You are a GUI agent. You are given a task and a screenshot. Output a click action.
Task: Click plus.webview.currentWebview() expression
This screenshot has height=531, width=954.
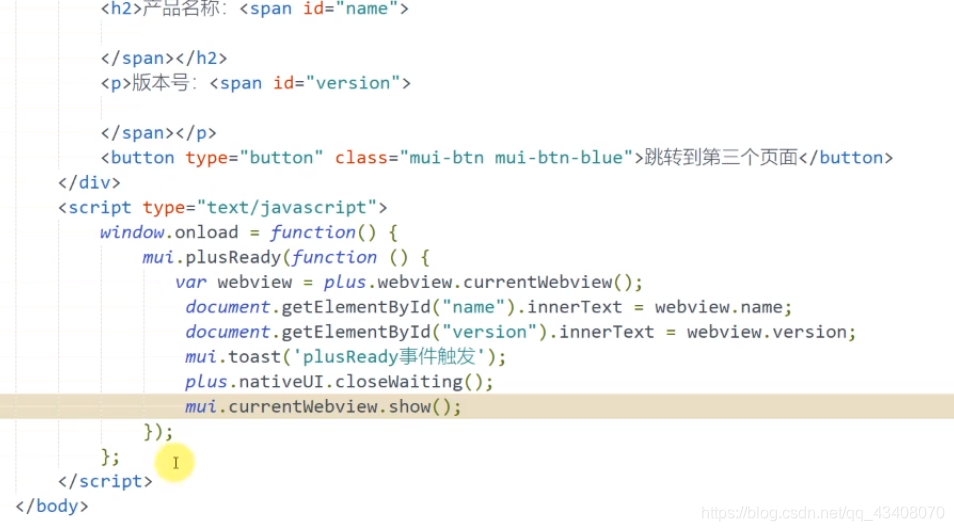pos(478,282)
